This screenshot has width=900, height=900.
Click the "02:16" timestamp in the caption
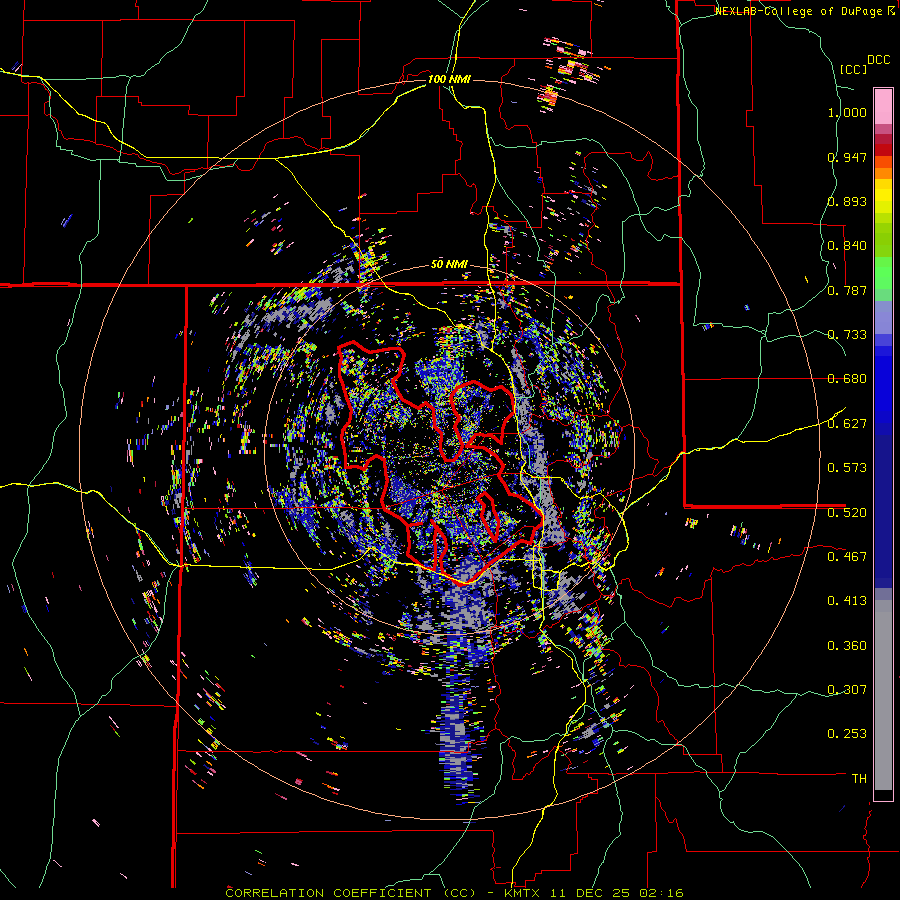click(x=664, y=893)
